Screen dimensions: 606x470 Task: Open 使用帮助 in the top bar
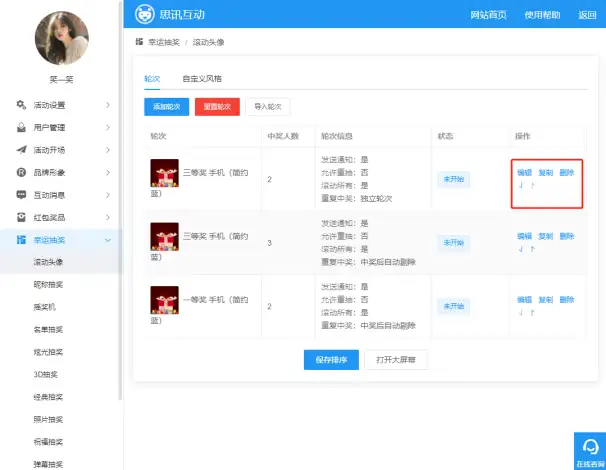(x=542, y=15)
